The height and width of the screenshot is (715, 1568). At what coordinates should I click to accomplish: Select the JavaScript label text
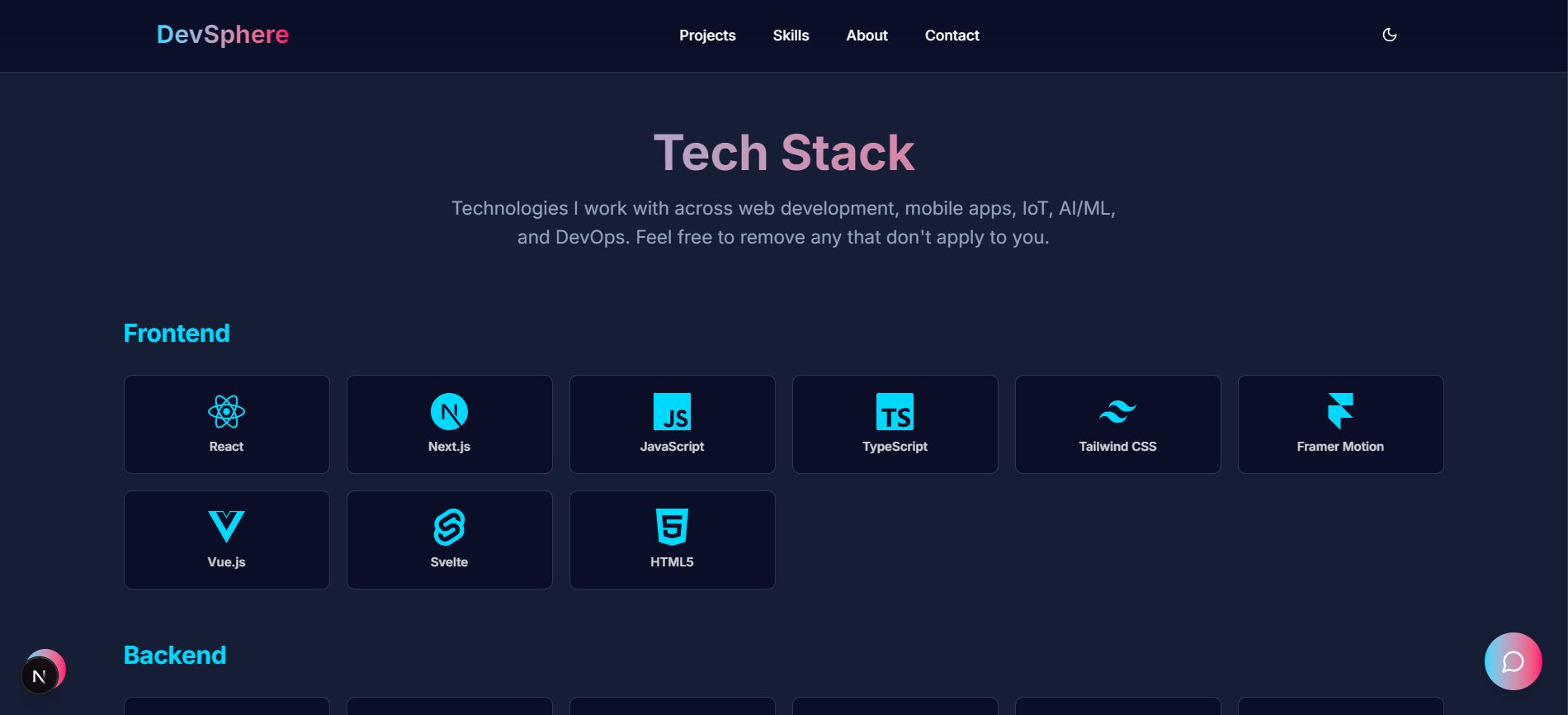[672, 447]
